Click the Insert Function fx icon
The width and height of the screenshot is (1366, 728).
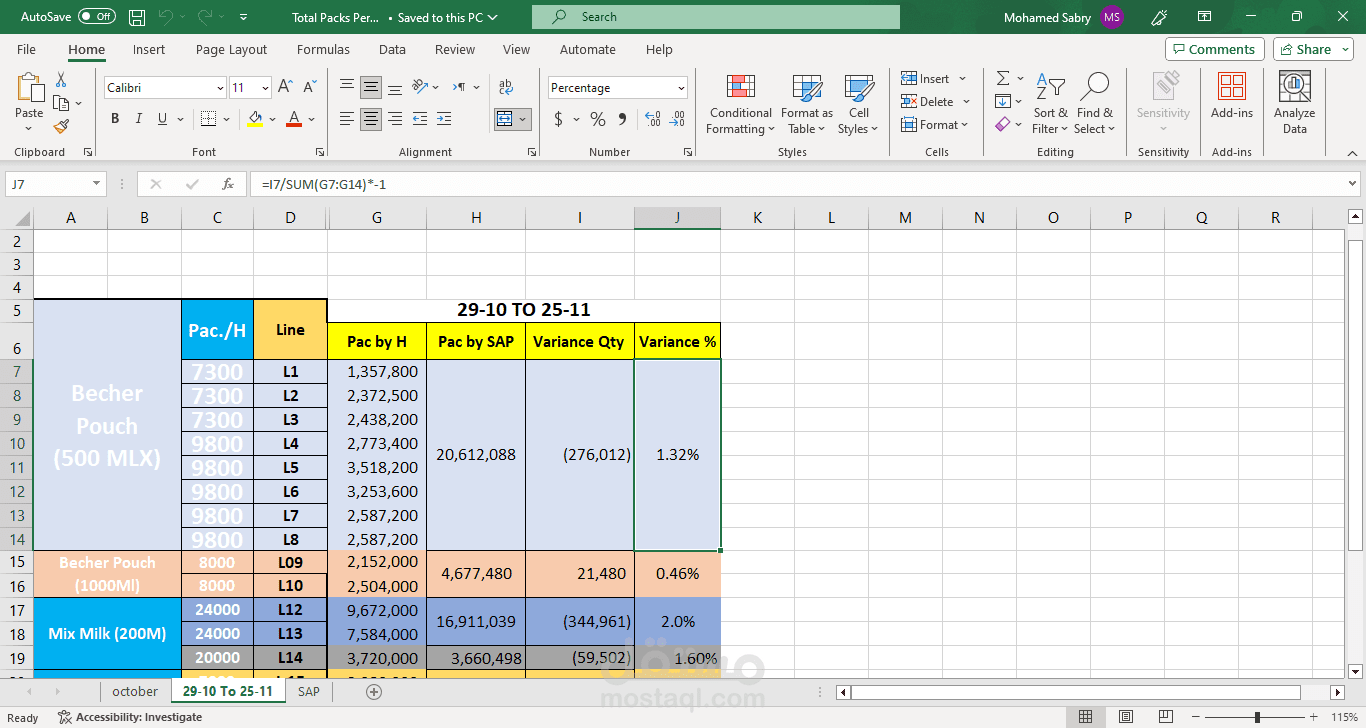click(x=228, y=184)
